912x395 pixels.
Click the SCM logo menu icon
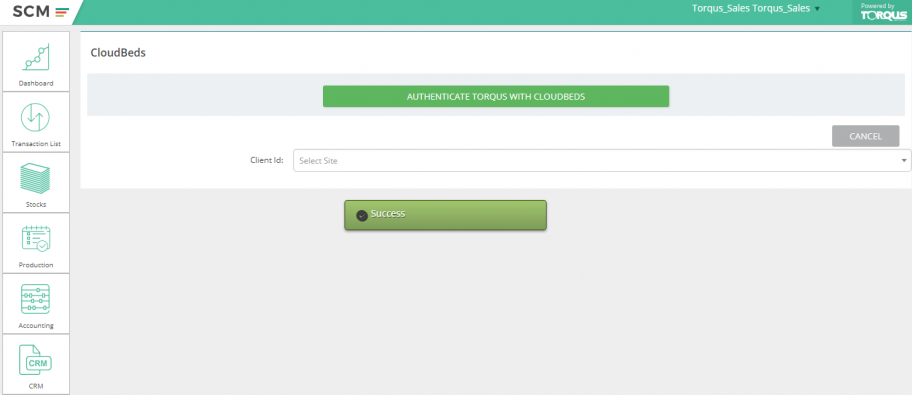pyautogui.click(x=62, y=12)
